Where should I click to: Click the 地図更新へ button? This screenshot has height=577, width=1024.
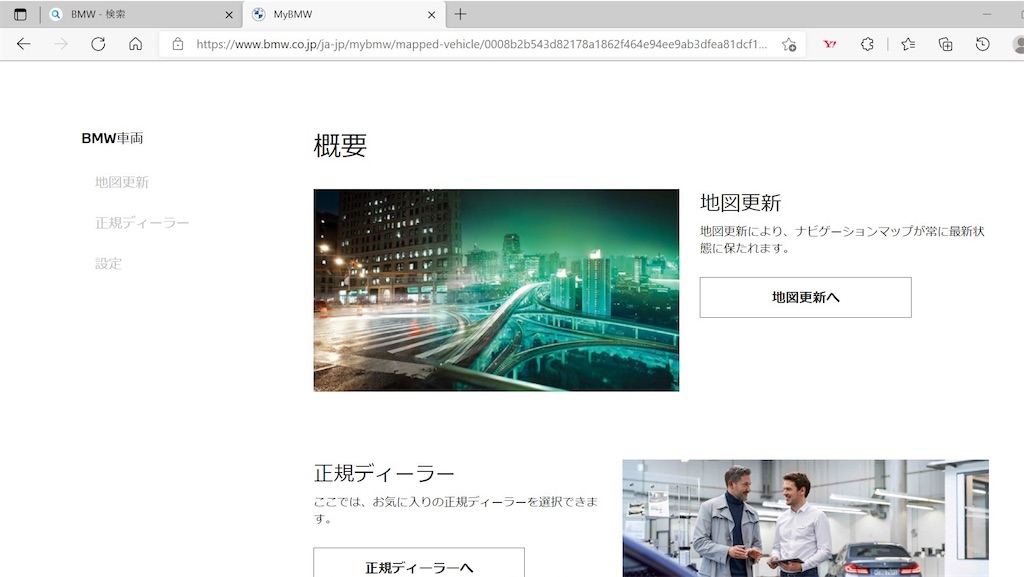tap(805, 298)
